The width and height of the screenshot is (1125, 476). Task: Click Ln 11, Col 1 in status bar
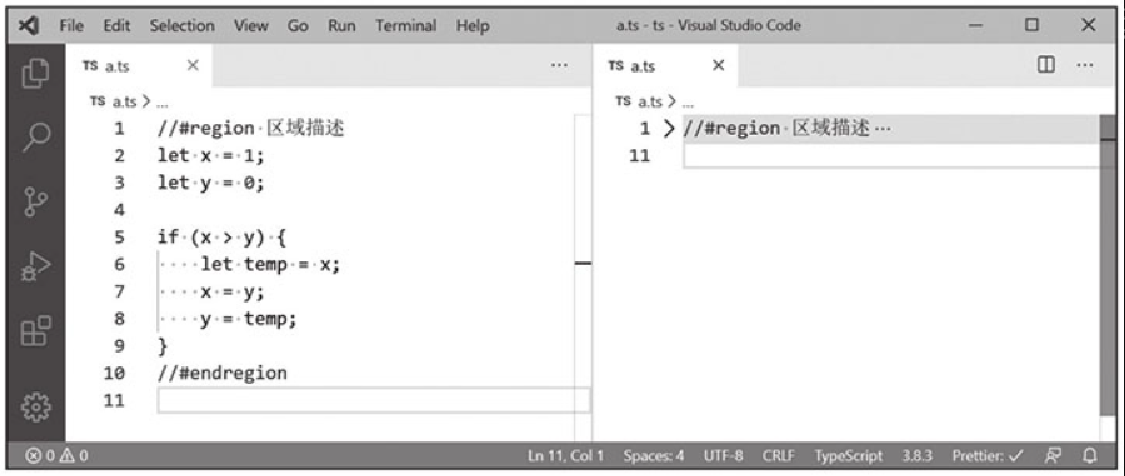pyautogui.click(x=566, y=455)
